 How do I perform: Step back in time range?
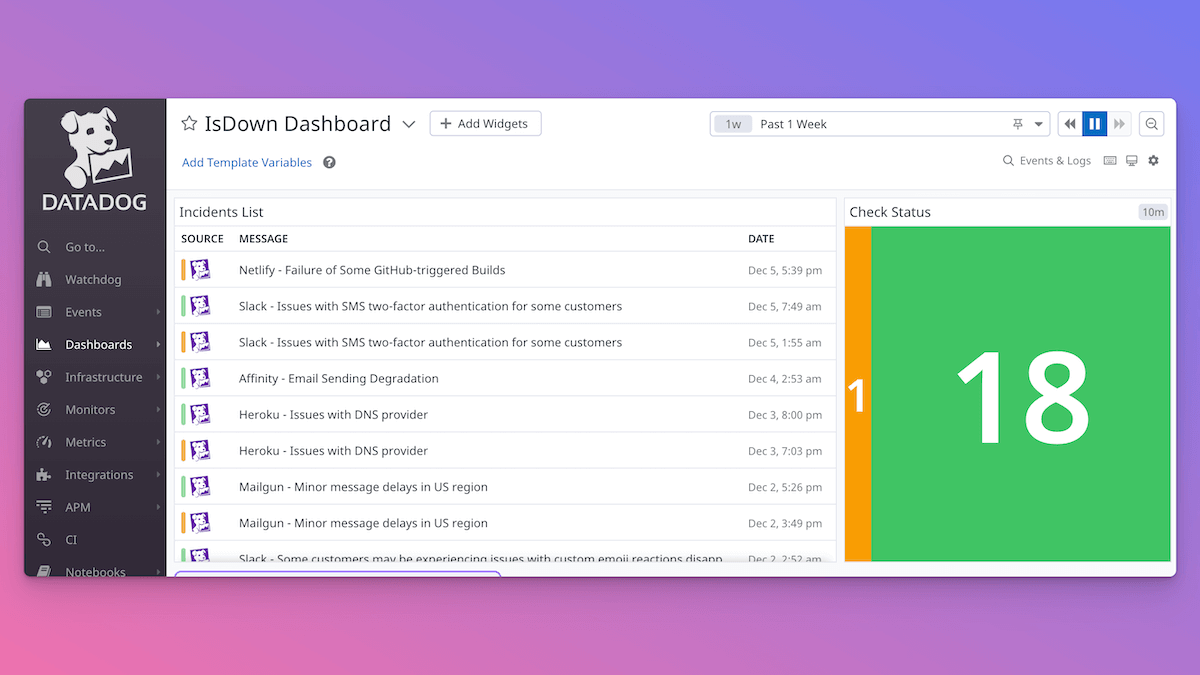point(1070,124)
